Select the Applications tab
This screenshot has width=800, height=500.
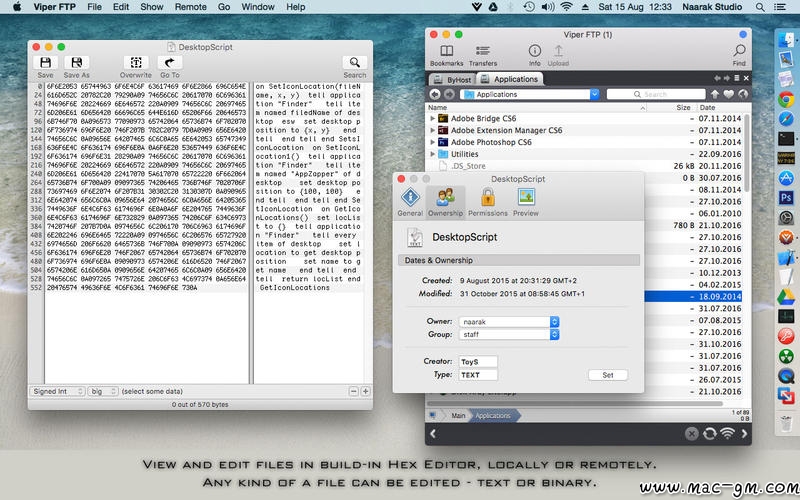pos(509,79)
